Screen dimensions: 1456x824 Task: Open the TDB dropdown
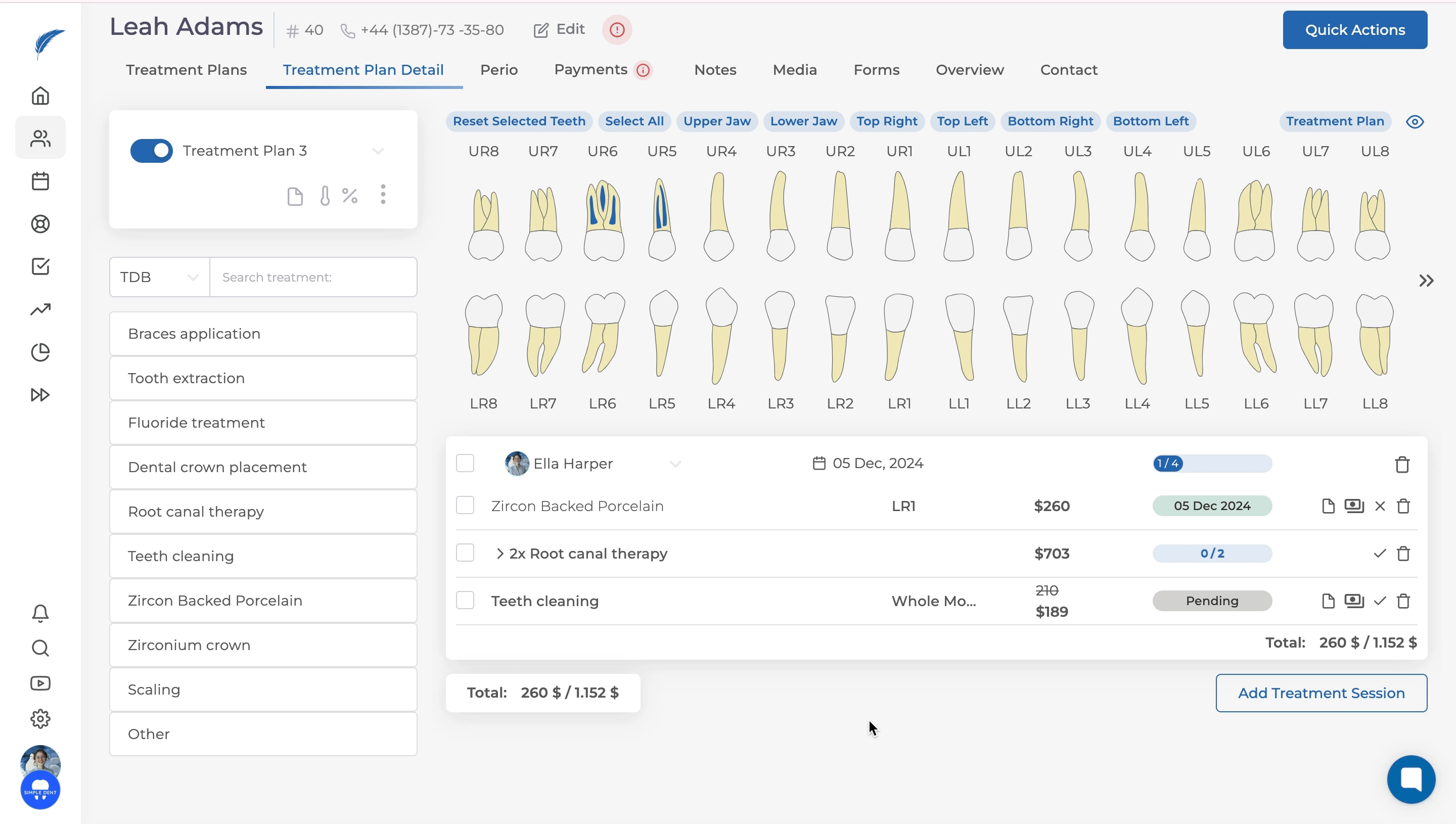(x=160, y=278)
